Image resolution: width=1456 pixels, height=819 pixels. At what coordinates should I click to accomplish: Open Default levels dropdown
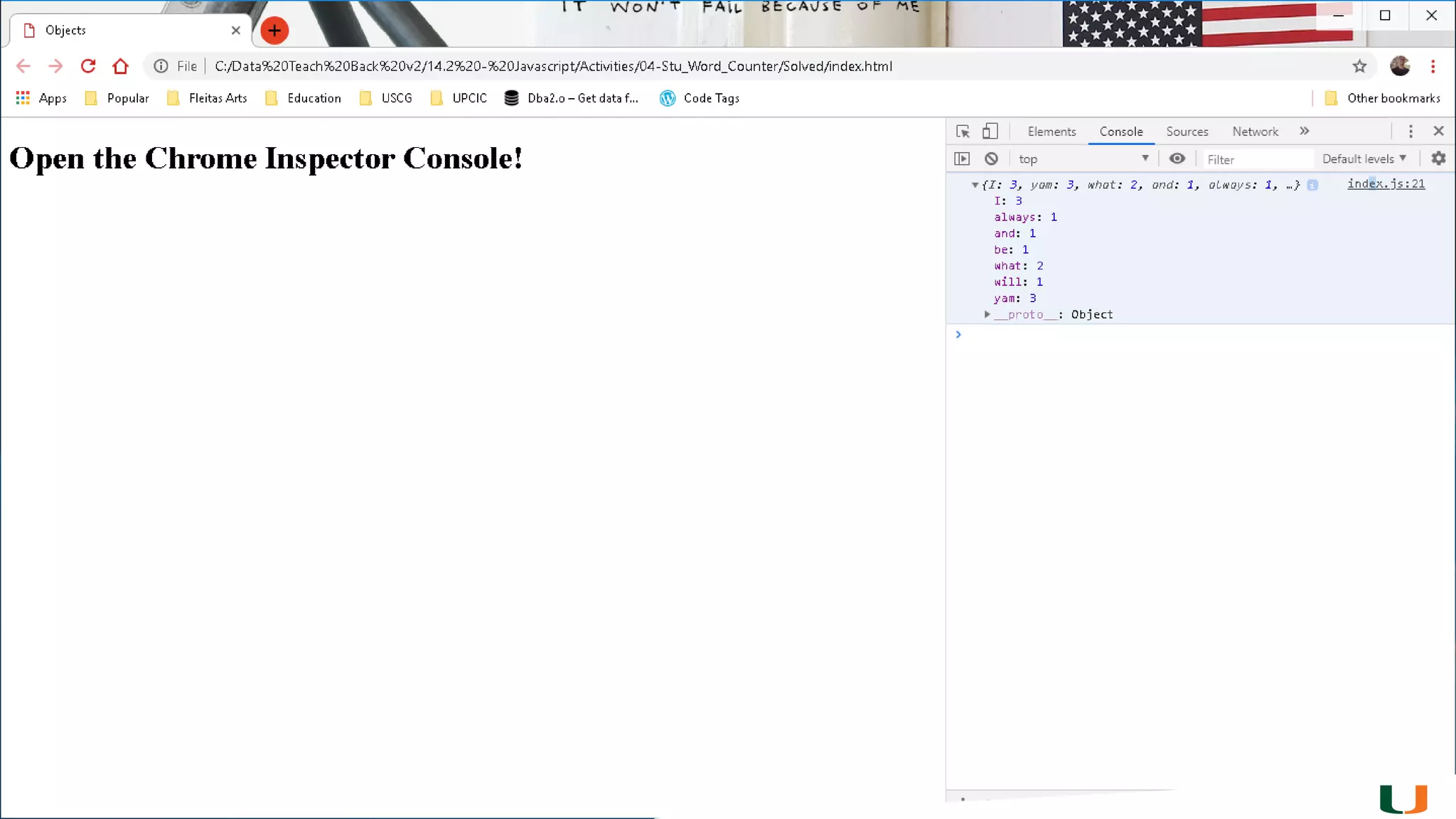point(1364,159)
